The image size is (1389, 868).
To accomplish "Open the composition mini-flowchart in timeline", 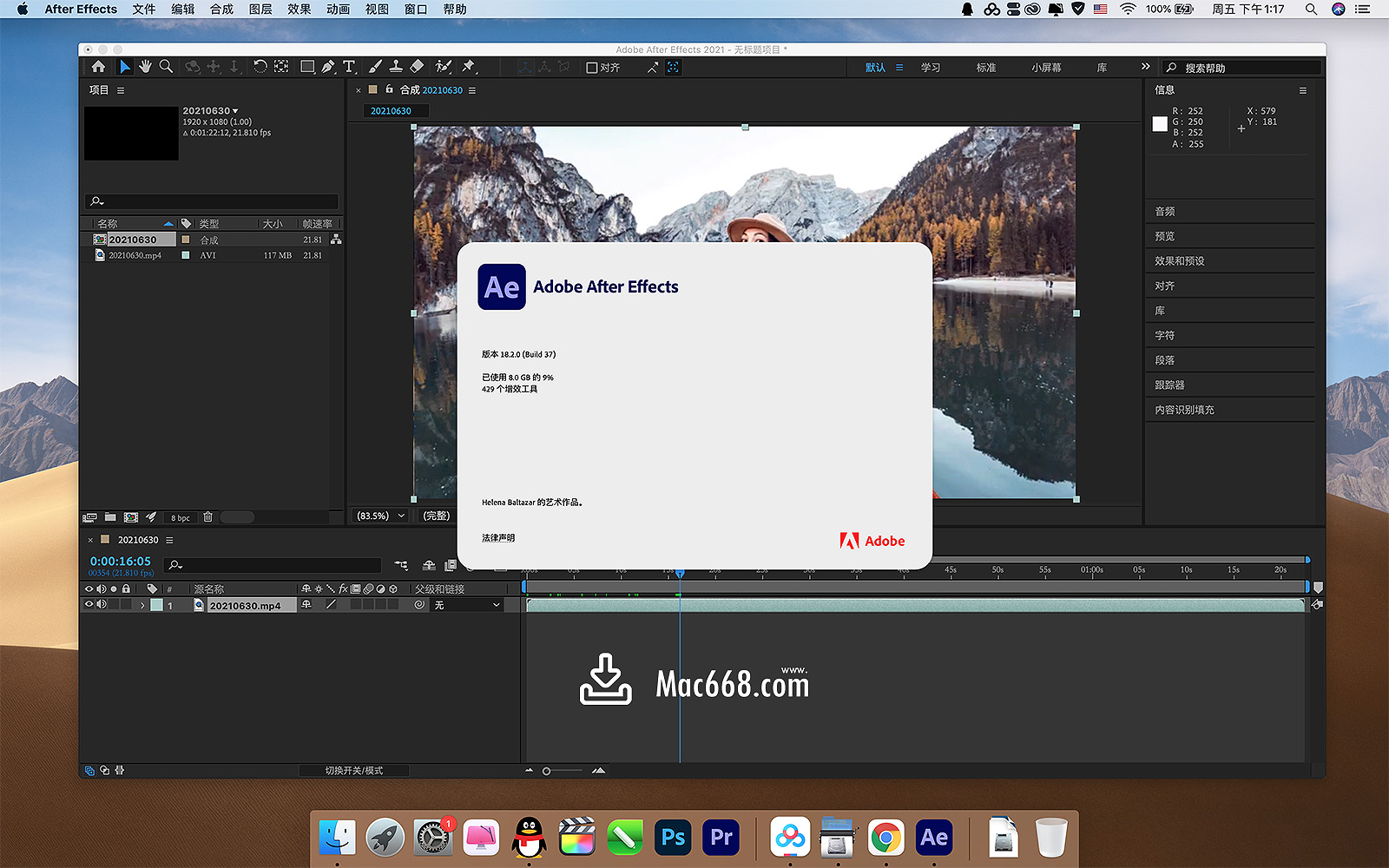I will (401, 565).
